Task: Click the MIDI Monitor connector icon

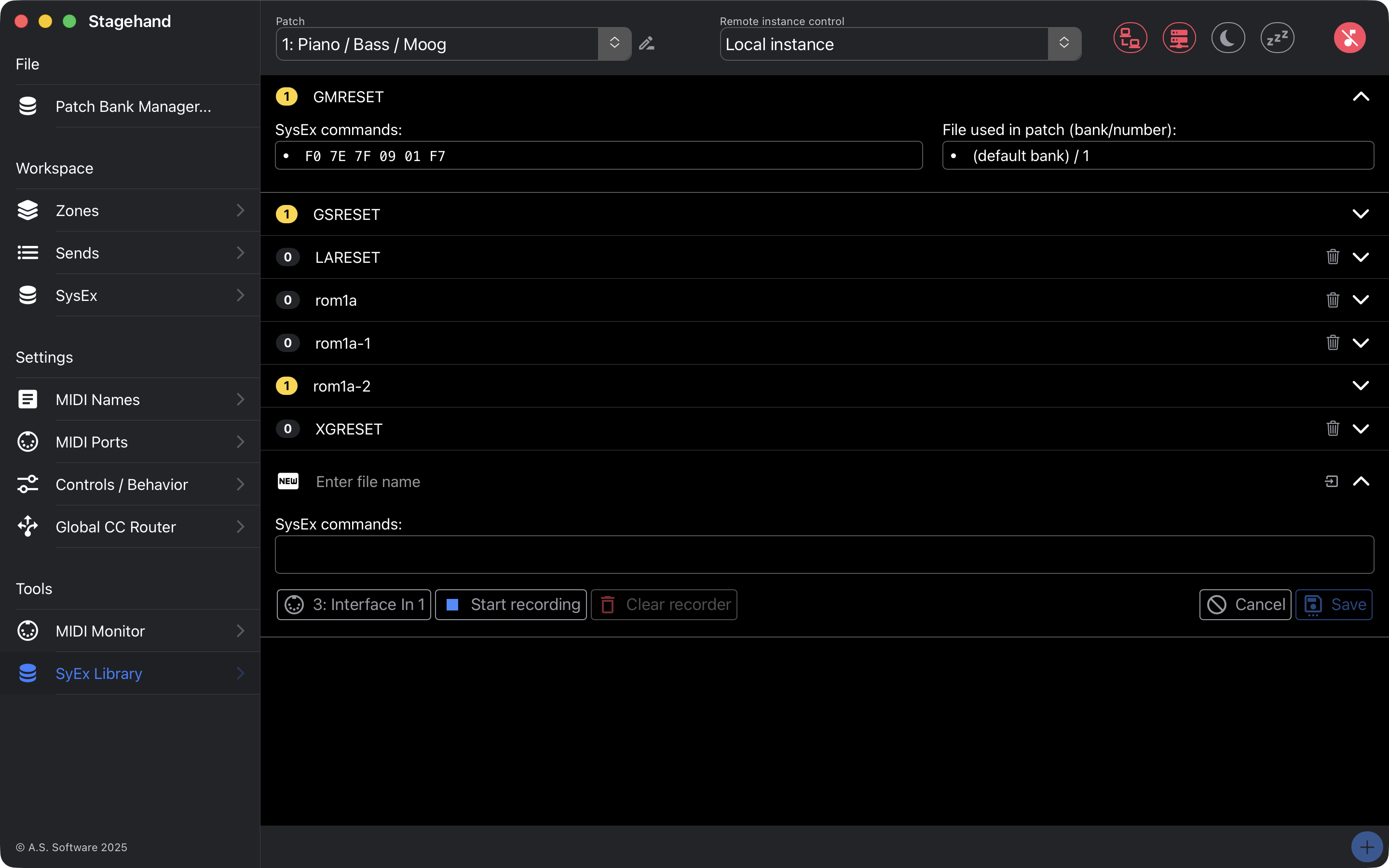Action: [x=27, y=630]
